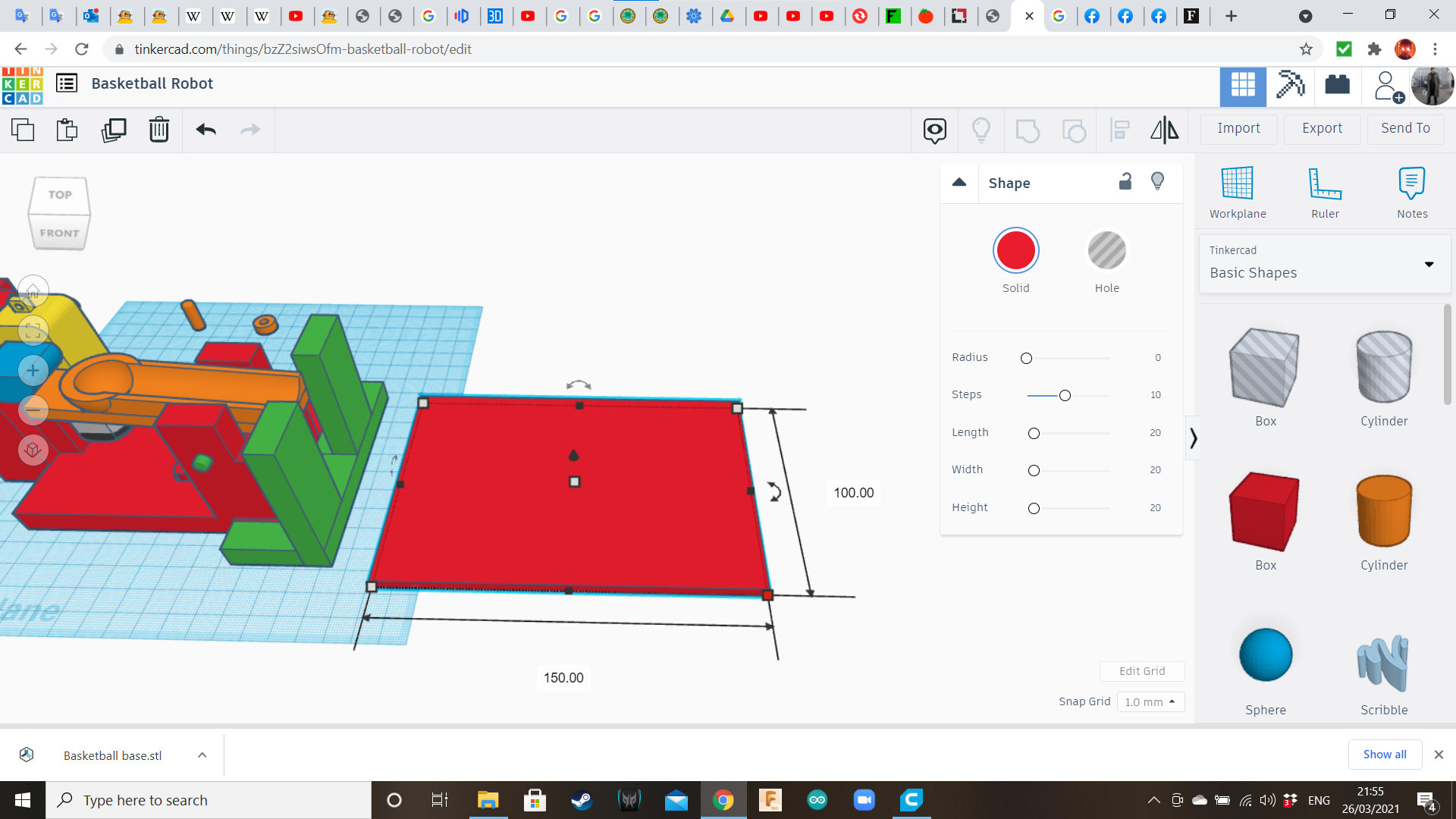Collapse the Basketball base.stl import panel
This screenshot has height=819, width=1456.
click(x=202, y=755)
